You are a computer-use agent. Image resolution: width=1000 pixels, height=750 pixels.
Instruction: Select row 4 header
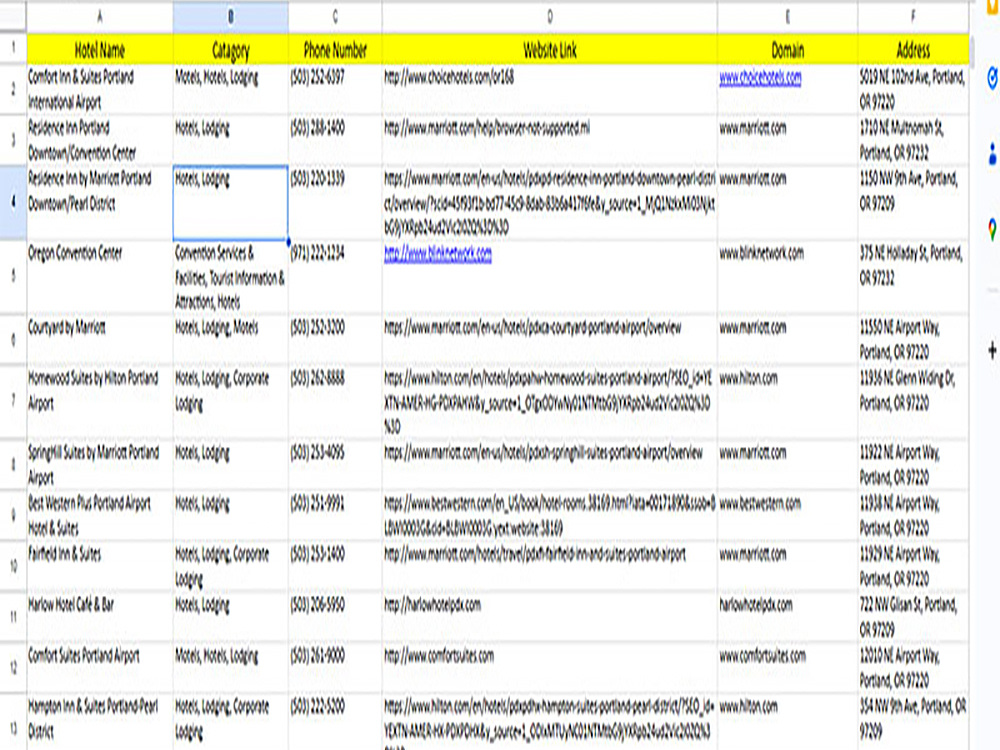click(13, 203)
